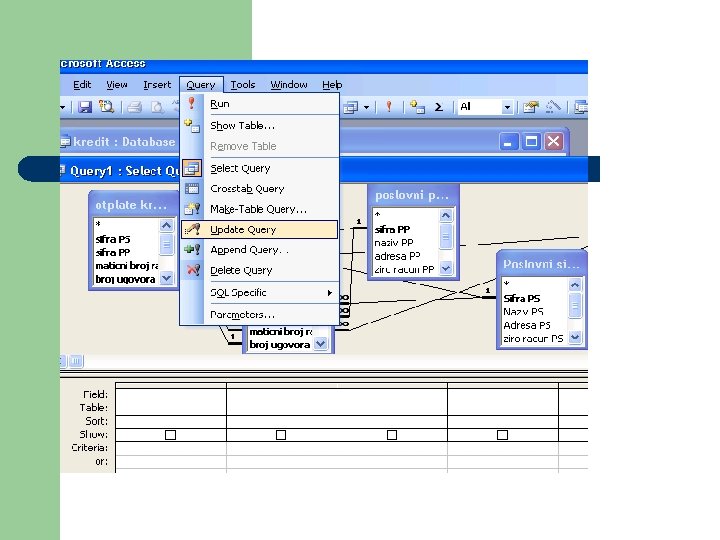Open the Edit menu

coord(82,85)
